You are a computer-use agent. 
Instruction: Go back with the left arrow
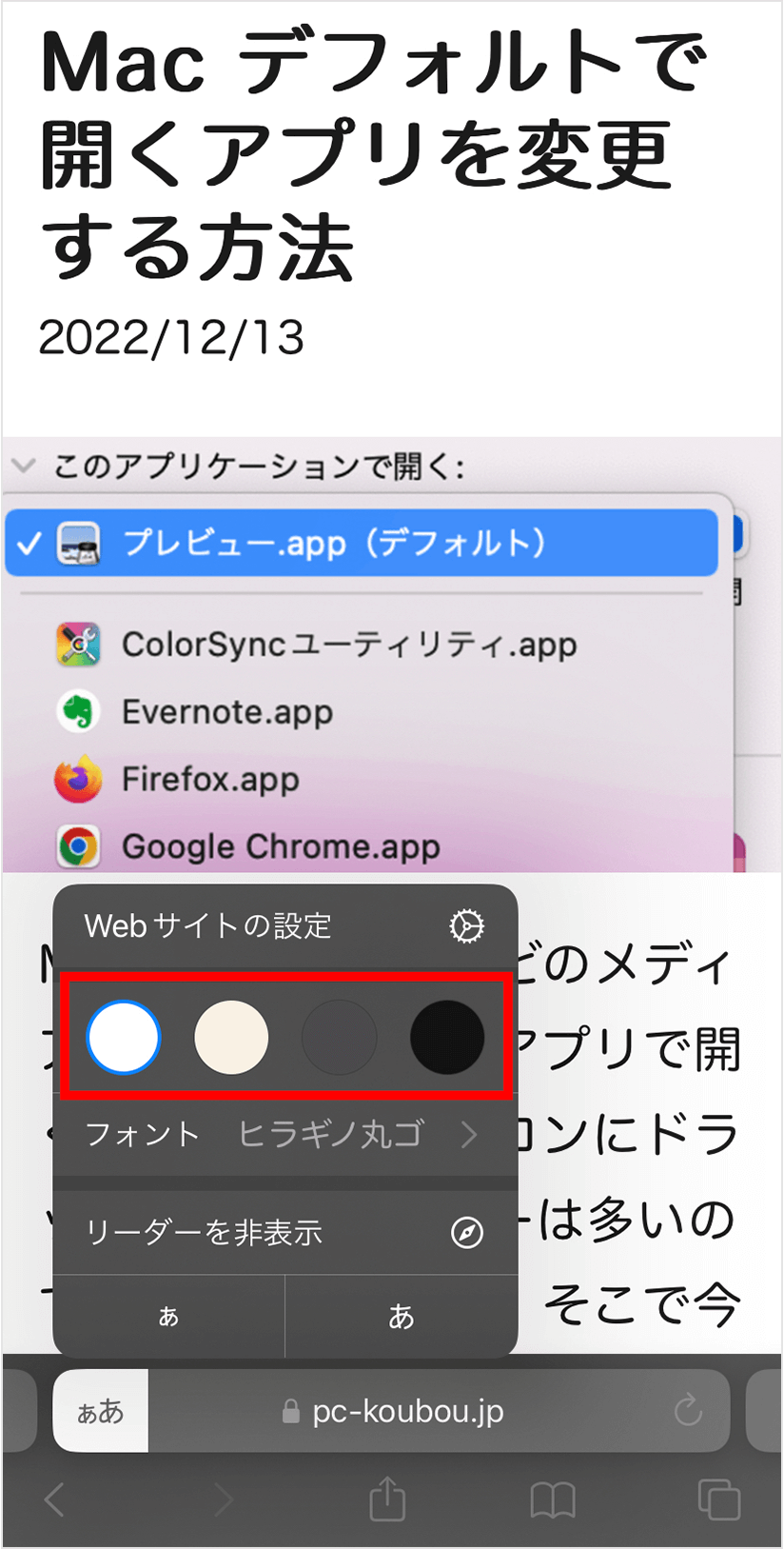(x=55, y=1500)
